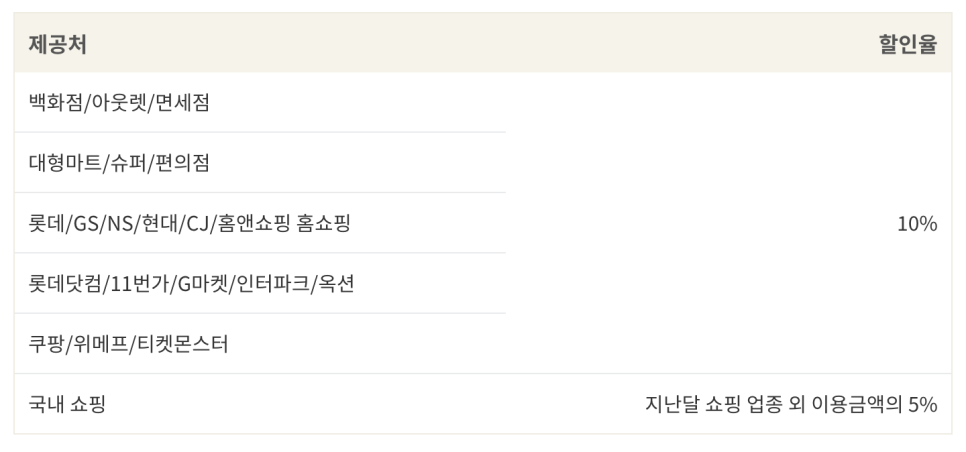Click the 쿠팡 text
The image size is (966, 452).
[x=46, y=344]
